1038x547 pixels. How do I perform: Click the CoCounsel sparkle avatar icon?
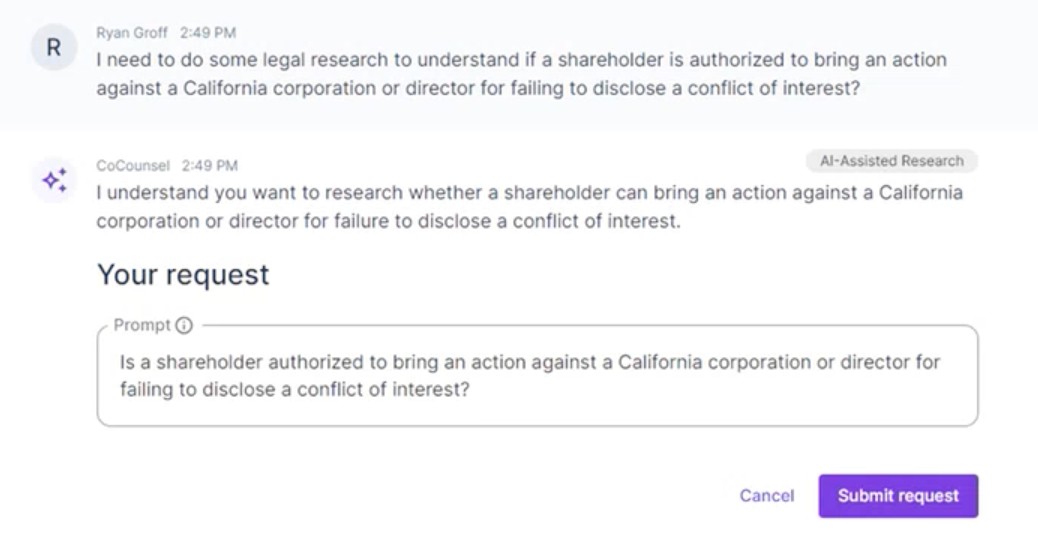point(54,179)
